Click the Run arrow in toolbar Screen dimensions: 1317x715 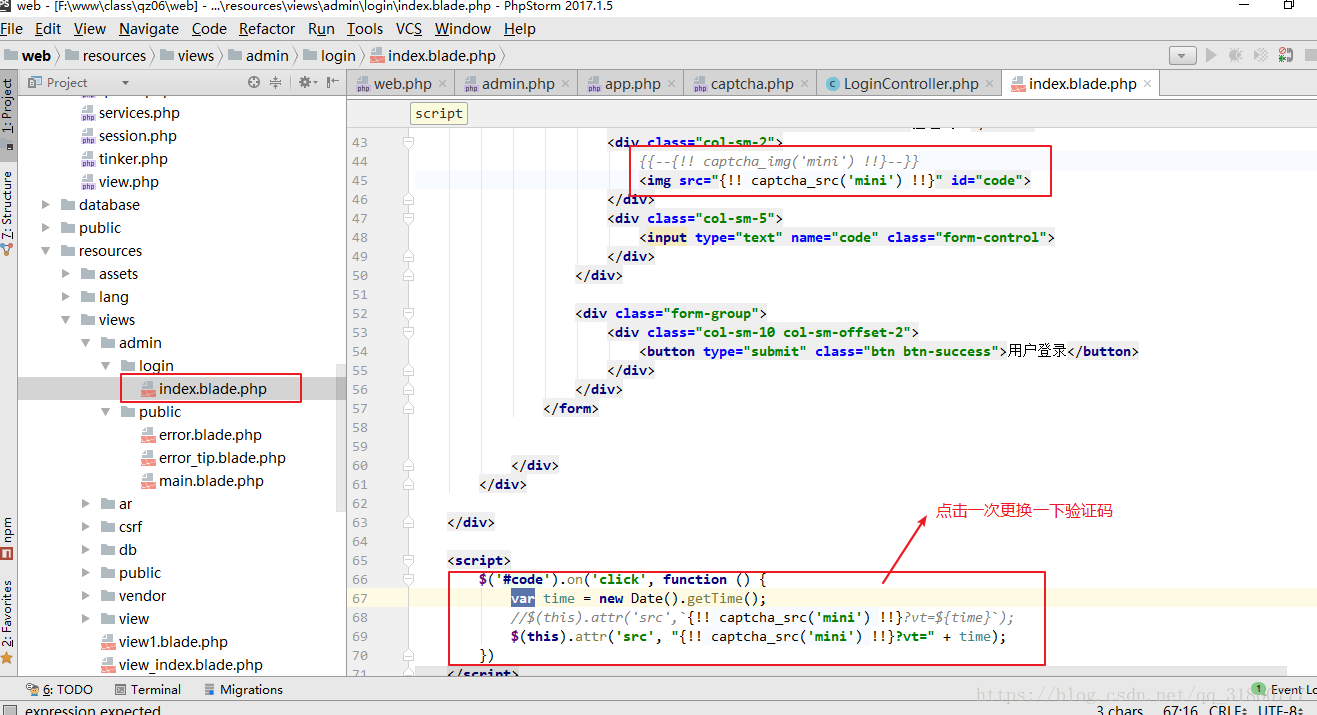(1211, 56)
